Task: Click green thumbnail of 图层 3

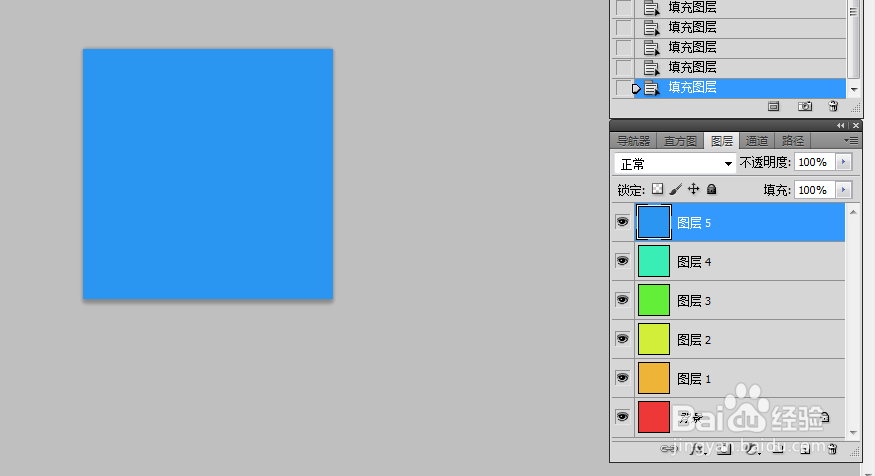Action: 653,300
